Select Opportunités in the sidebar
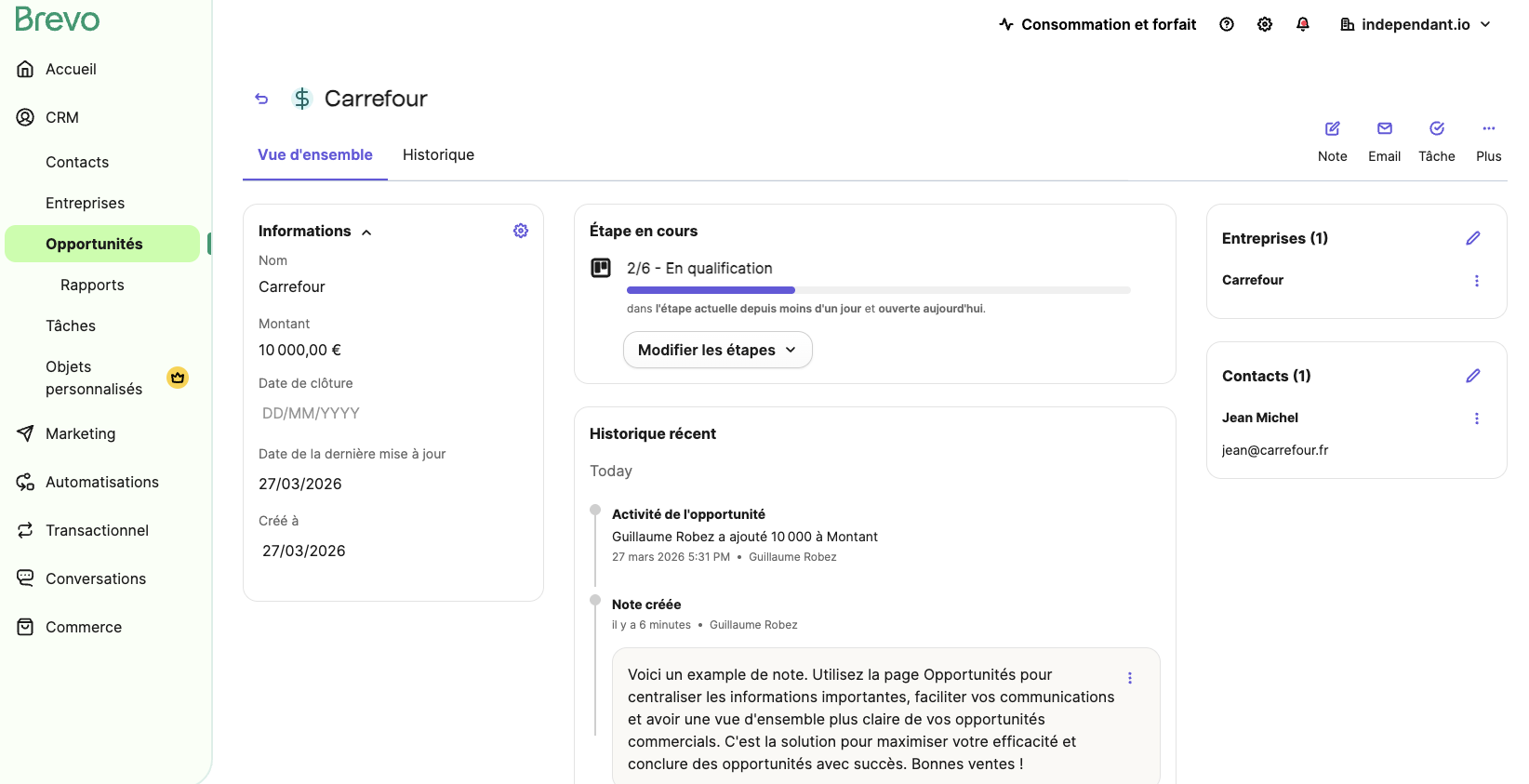The width and height of the screenshot is (1529, 784). pos(102,244)
